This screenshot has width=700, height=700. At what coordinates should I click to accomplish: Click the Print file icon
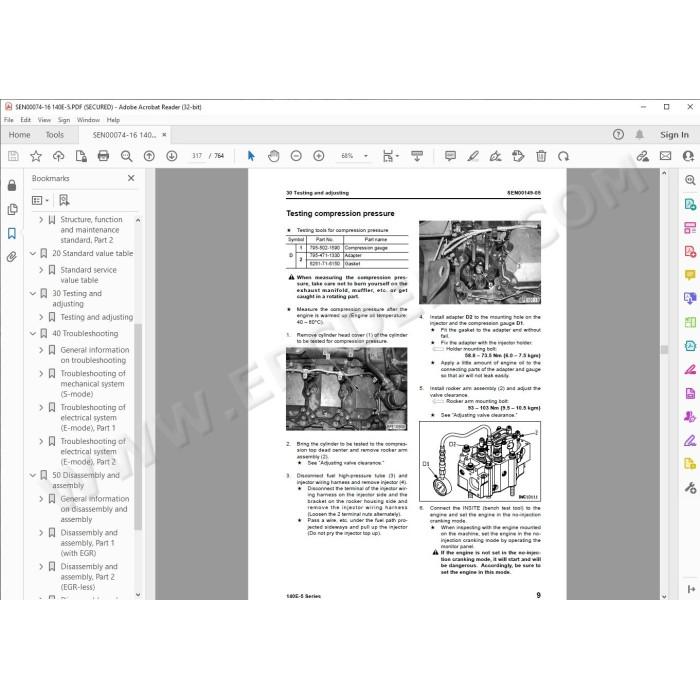click(103, 156)
